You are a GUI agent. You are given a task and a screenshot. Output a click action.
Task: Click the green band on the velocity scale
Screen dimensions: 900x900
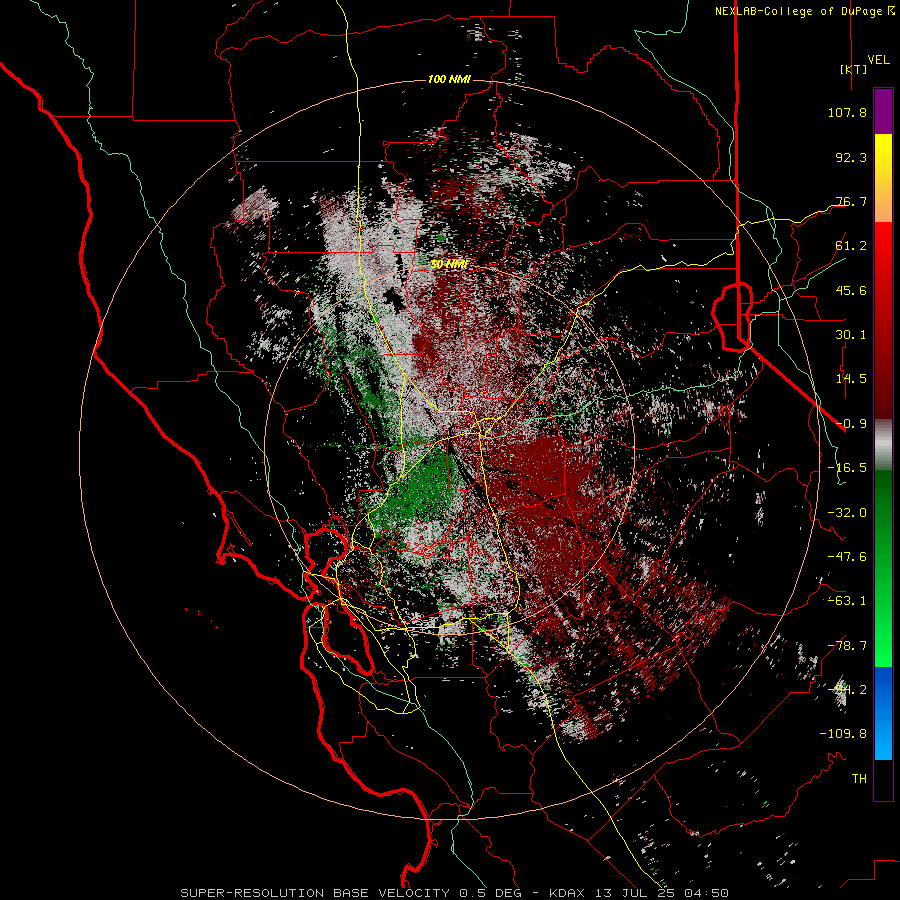tap(883, 568)
